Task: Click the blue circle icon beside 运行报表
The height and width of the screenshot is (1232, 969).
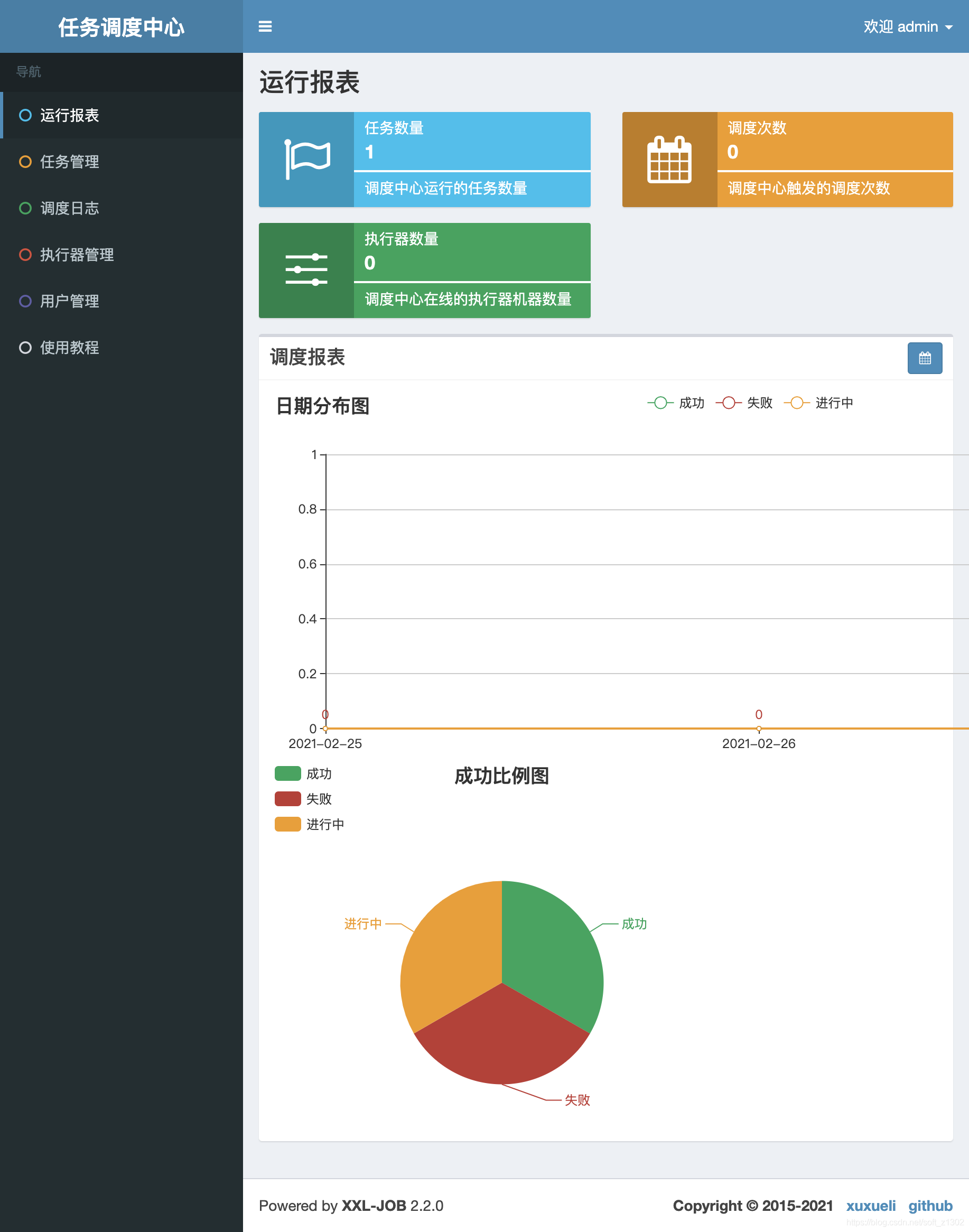Action: point(25,115)
